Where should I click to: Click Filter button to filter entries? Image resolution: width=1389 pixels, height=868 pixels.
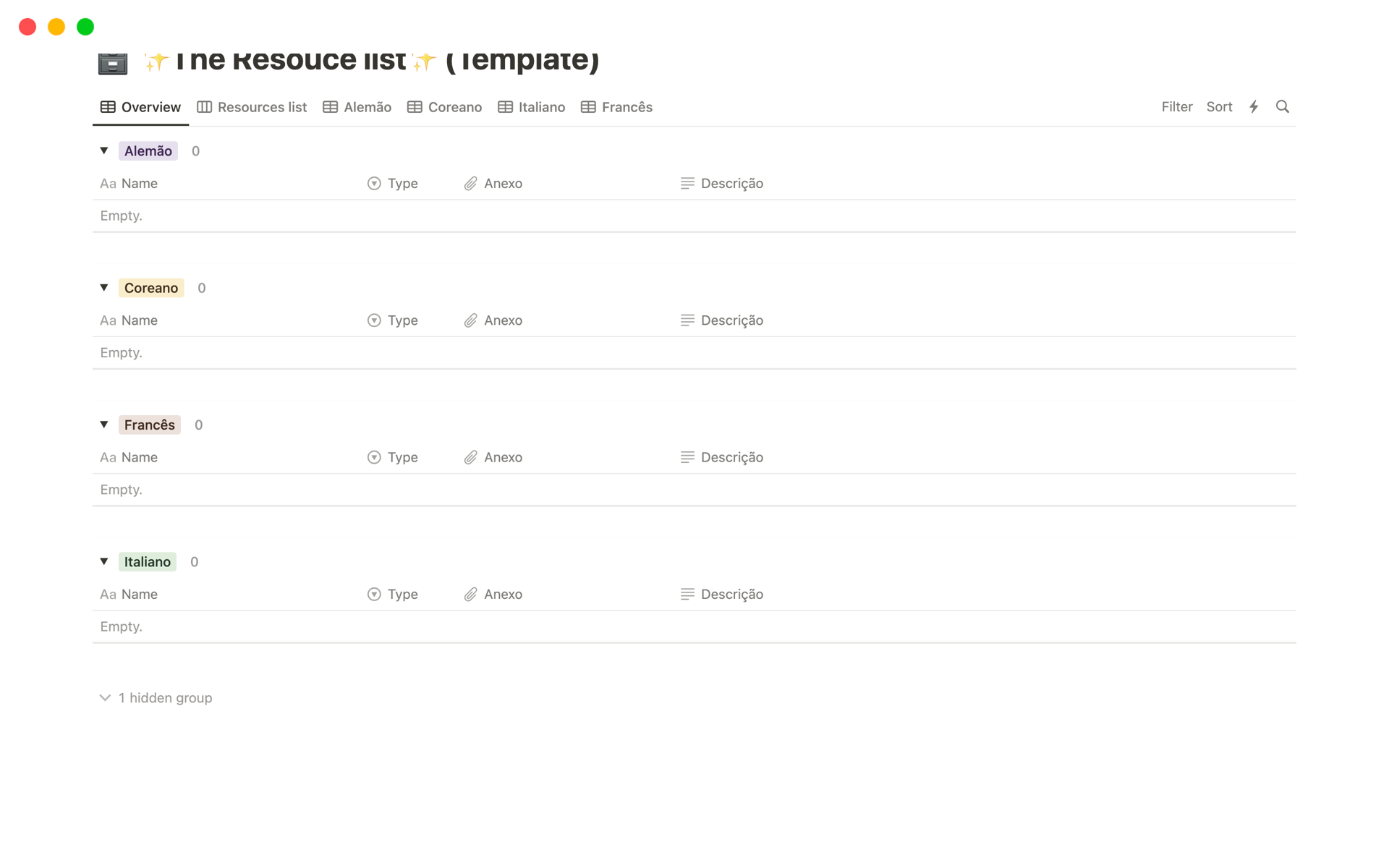[1177, 107]
